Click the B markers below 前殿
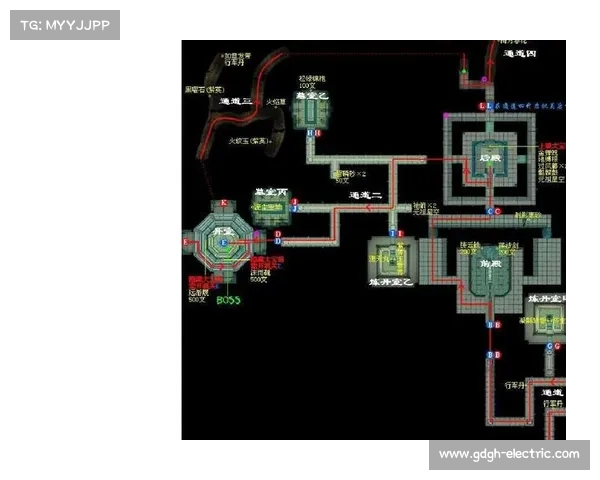Image resolution: width=600 pixels, height=480 pixels. click(x=491, y=326)
